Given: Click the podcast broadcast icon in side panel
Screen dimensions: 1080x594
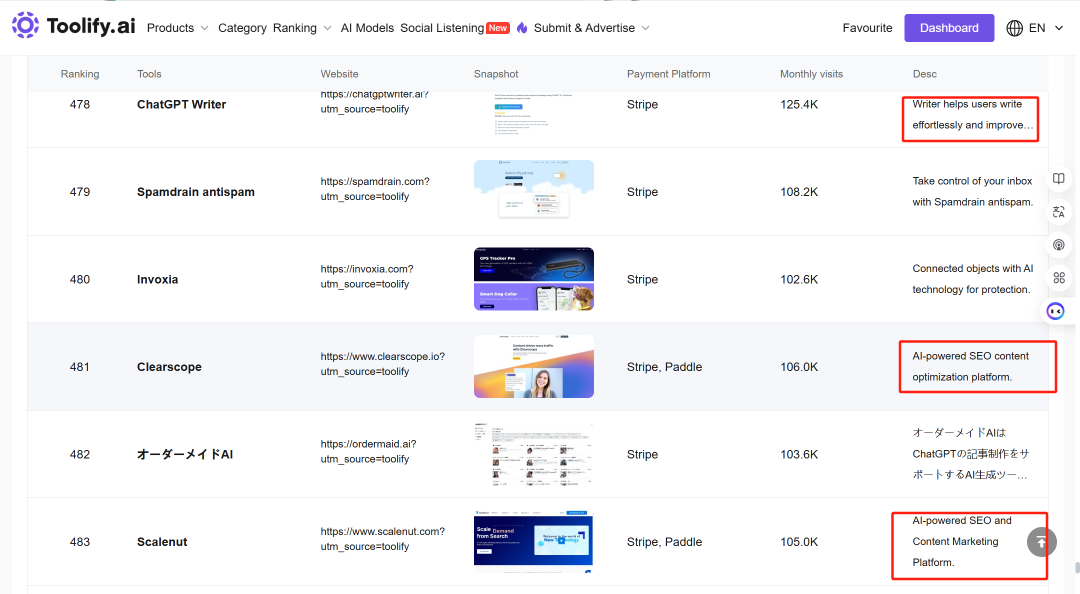Looking at the screenshot, I should [x=1059, y=245].
